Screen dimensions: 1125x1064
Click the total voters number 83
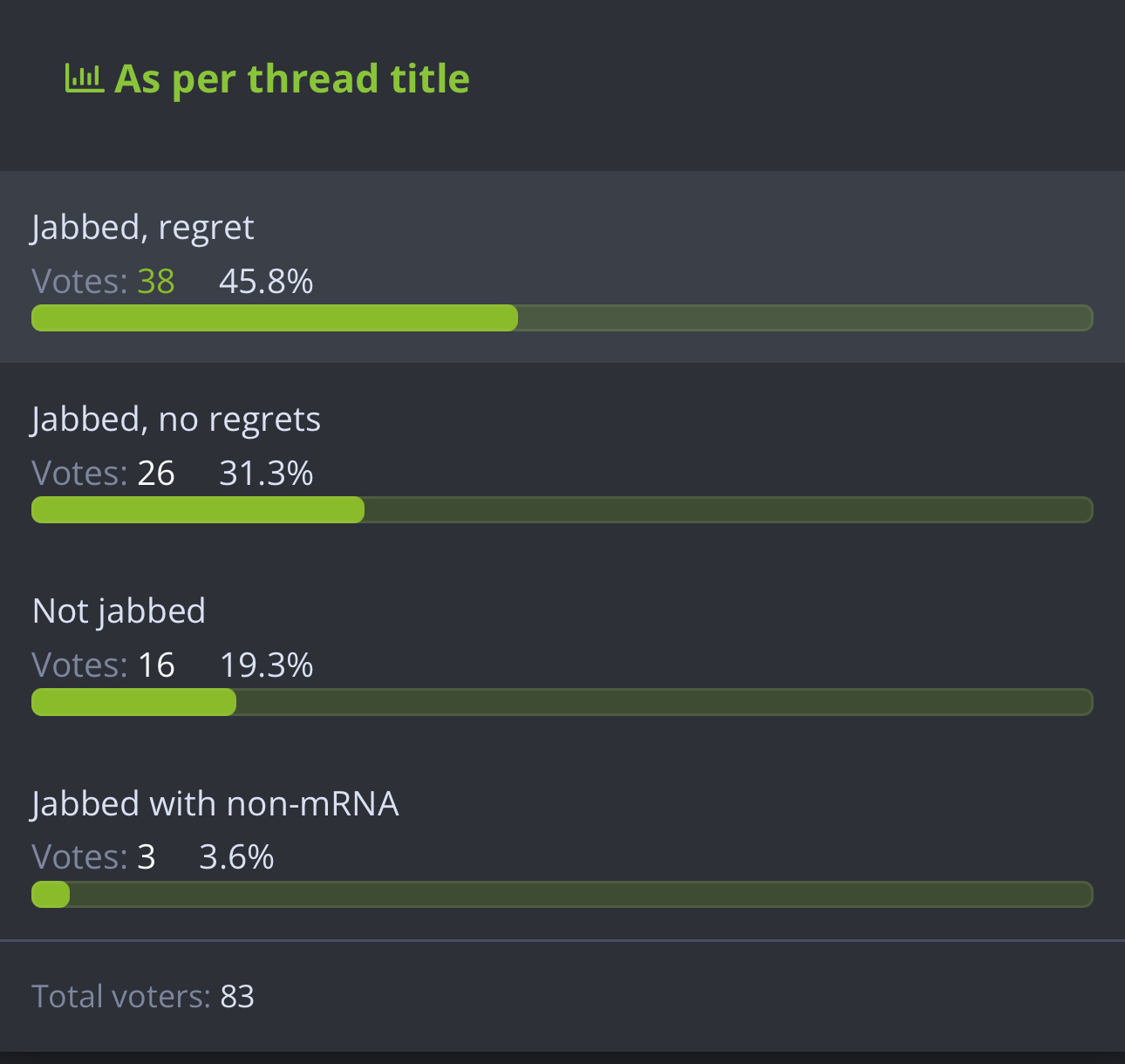click(237, 996)
